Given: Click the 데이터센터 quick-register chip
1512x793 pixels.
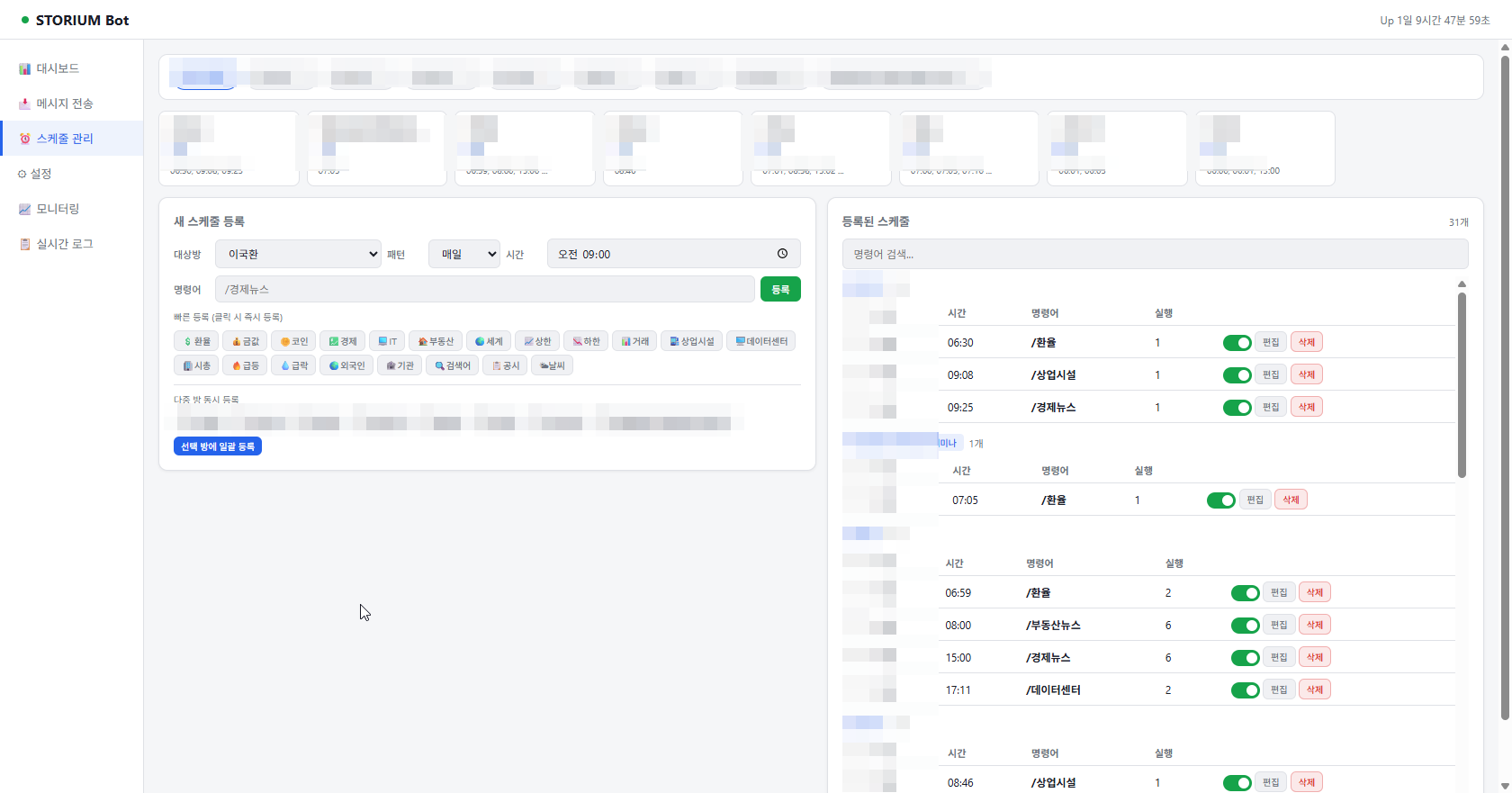Looking at the screenshot, I should pyautogui.click(x=760, y=341).
